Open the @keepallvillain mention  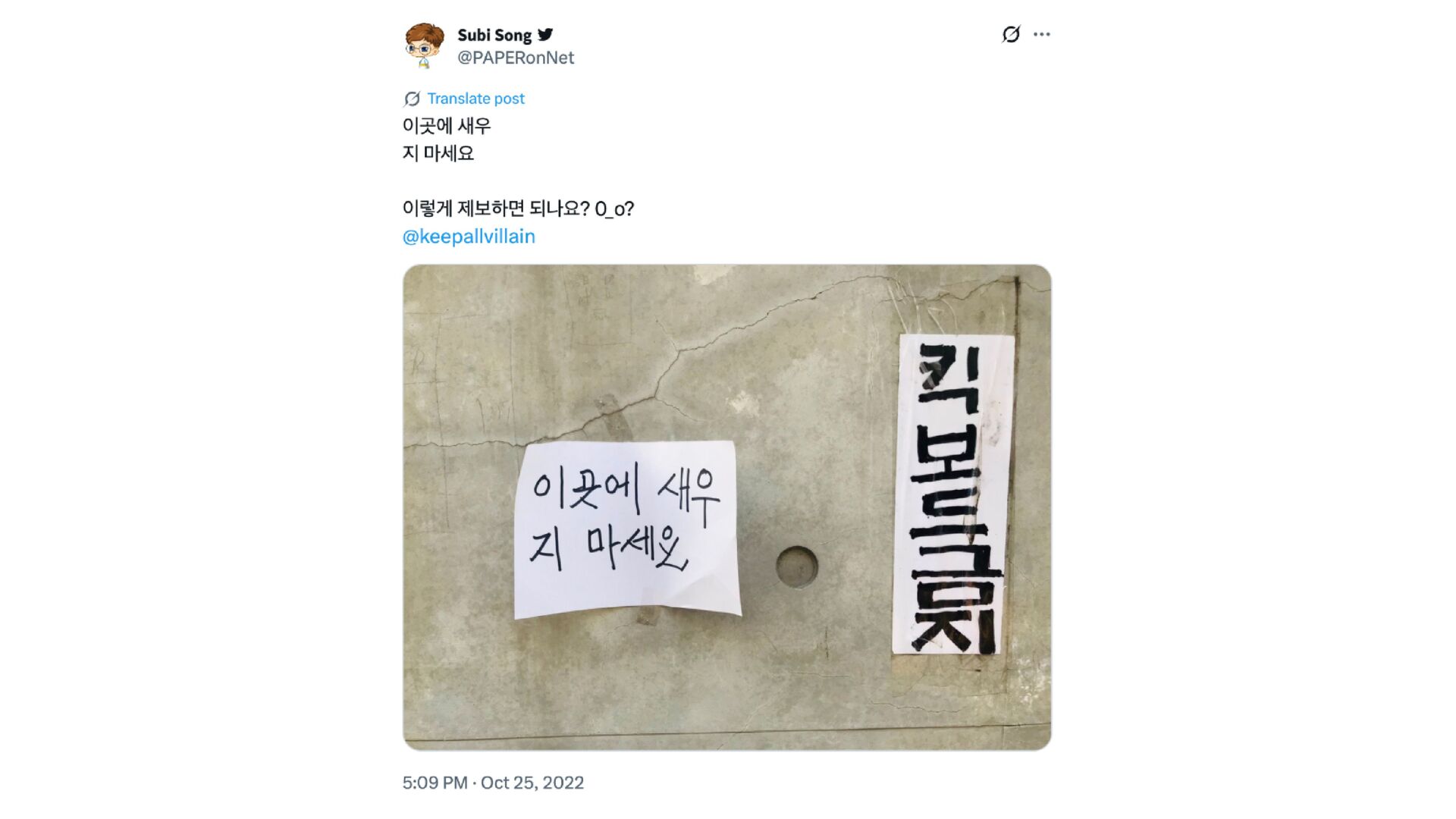pyautogui.click(x=469, y=237)
